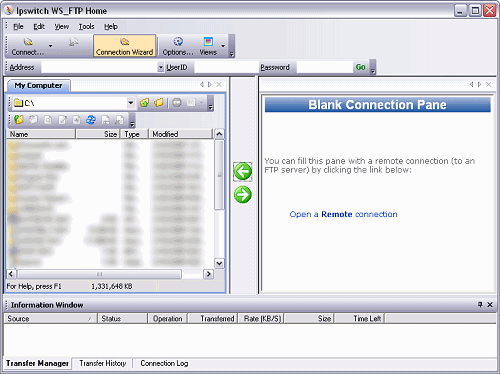
Task: Click the browse folders icon
Action: (x=159, y=103)
